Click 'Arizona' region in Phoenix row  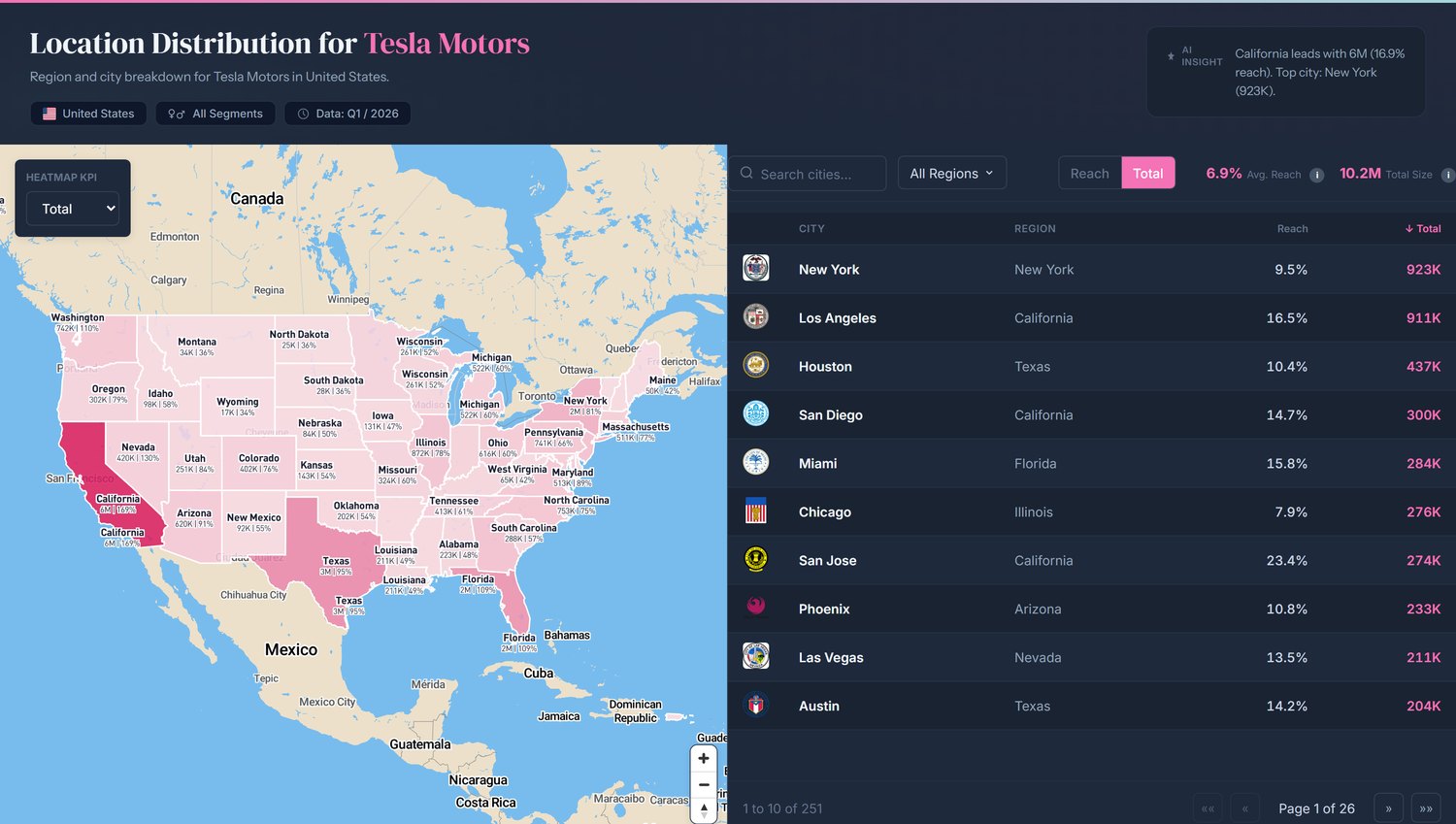(x=1038, y=610)
